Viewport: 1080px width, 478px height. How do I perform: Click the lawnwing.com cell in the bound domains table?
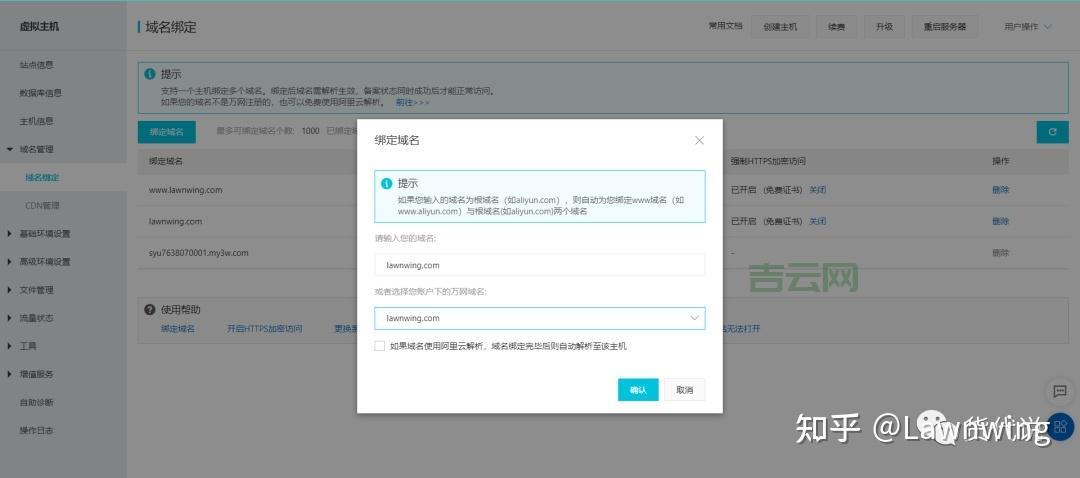tap(175, 221)
